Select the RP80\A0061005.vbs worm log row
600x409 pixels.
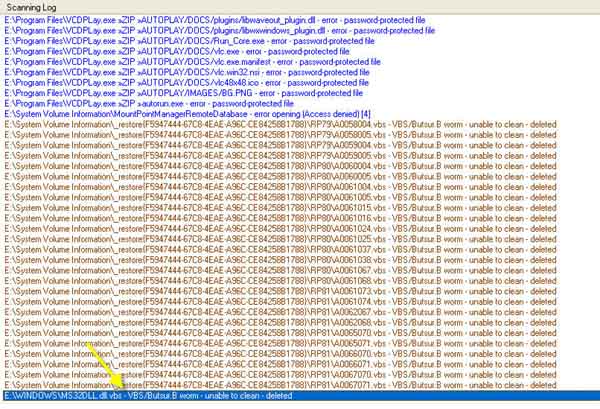pos(280,197)
